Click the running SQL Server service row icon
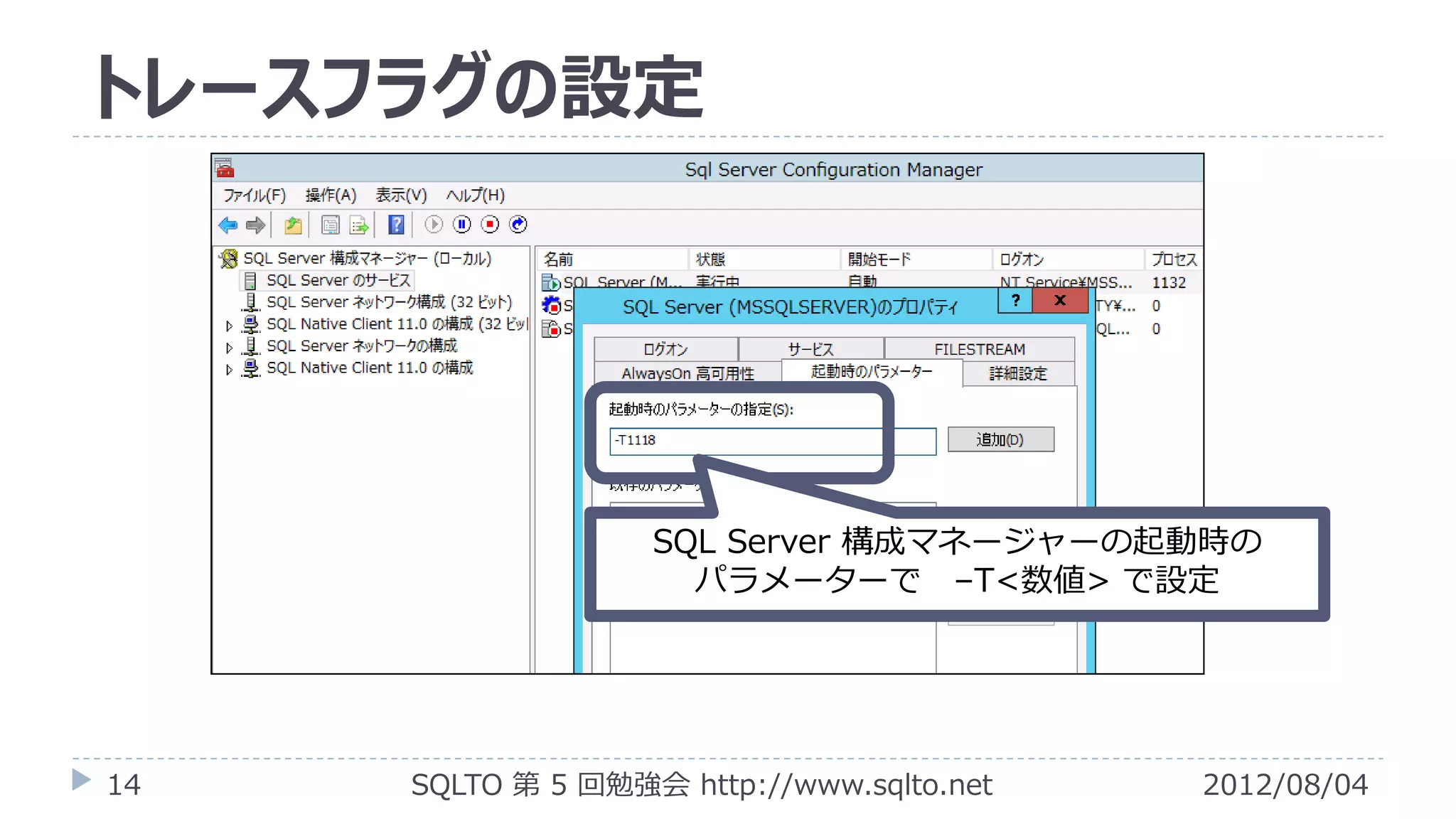This screenshot has width=1456, height=819. pos(551,283)
